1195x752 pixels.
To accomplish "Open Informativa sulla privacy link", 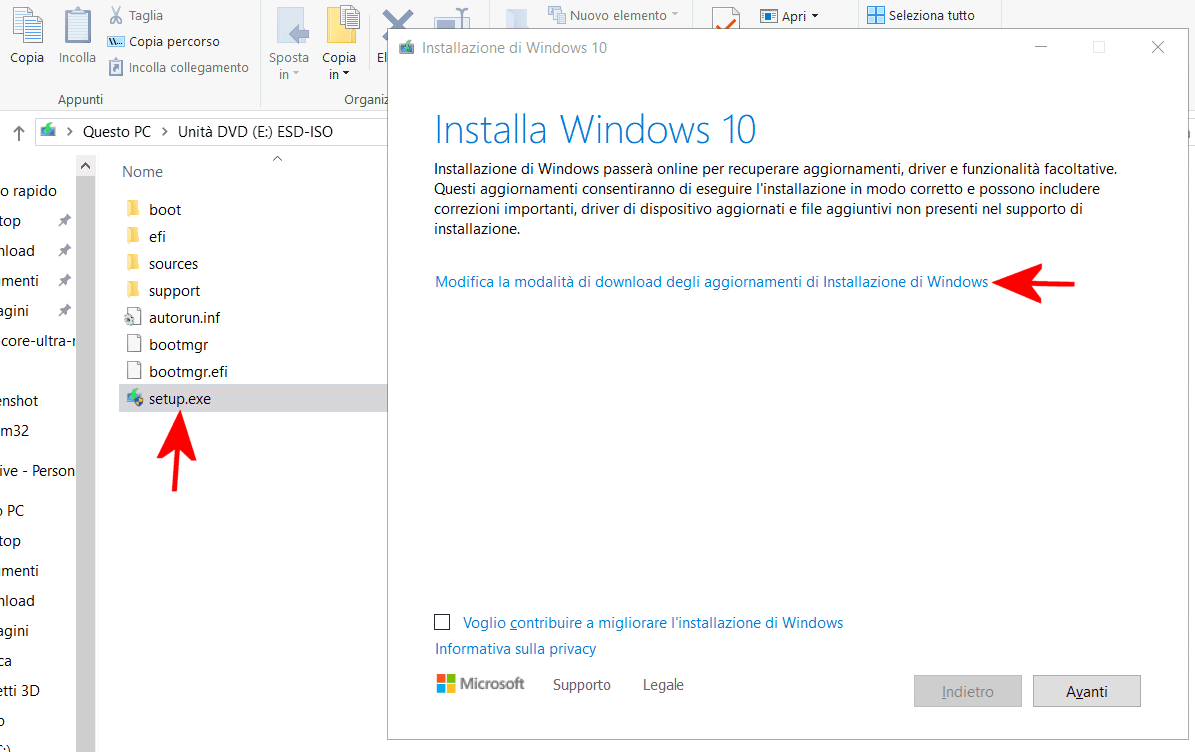I will tap(515, 649).
